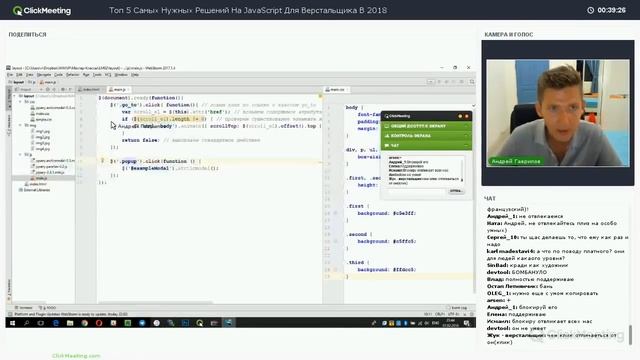The width and height of the screenshot is (640, 360).
Task: Close ClickMeeting popup with red button
Action: (467, 116)
